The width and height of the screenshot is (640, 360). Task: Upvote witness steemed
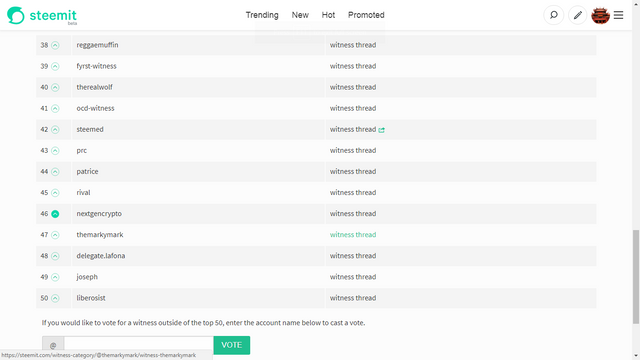click(55, 129)
